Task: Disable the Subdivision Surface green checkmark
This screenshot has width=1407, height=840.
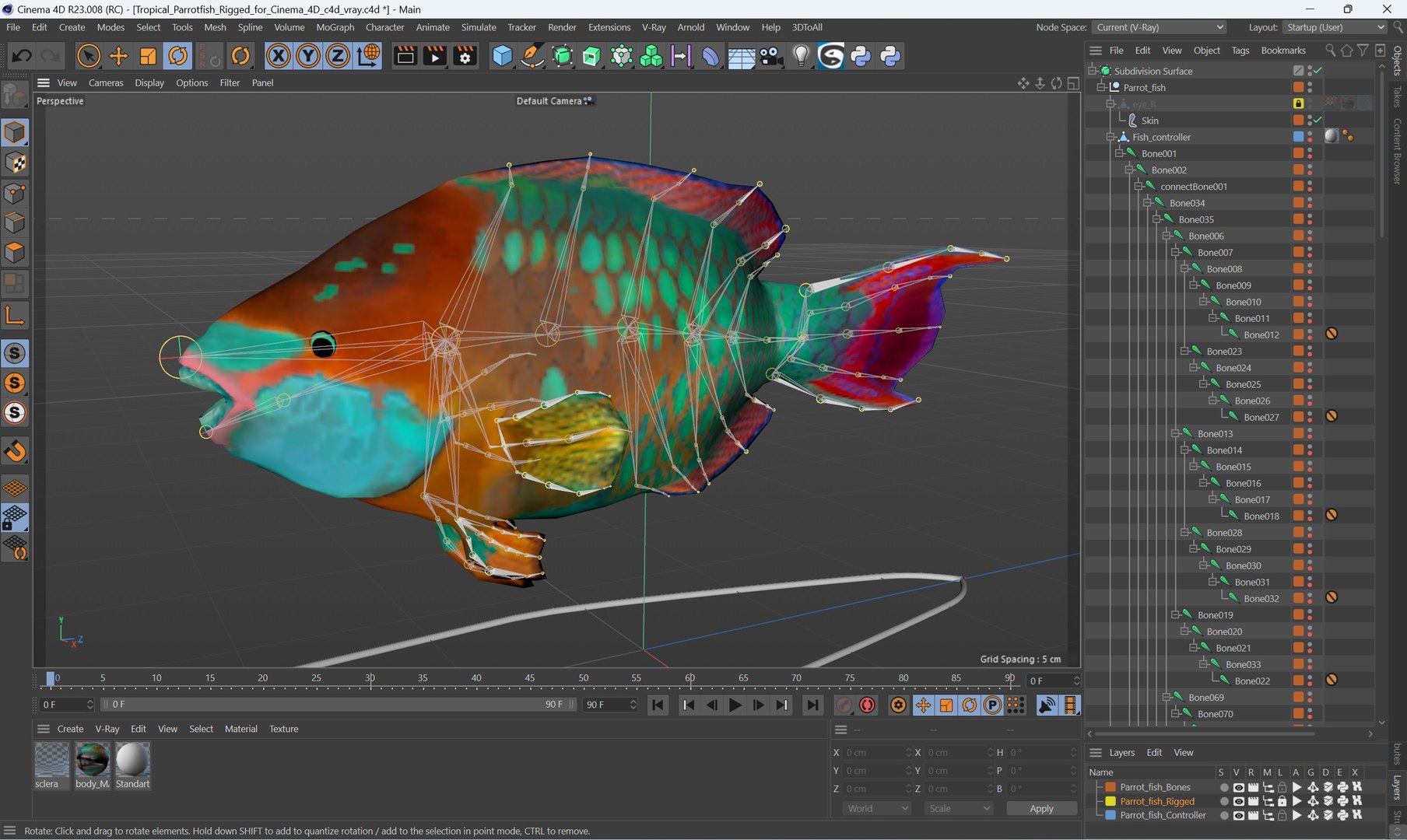Action: pos(1318,71)
